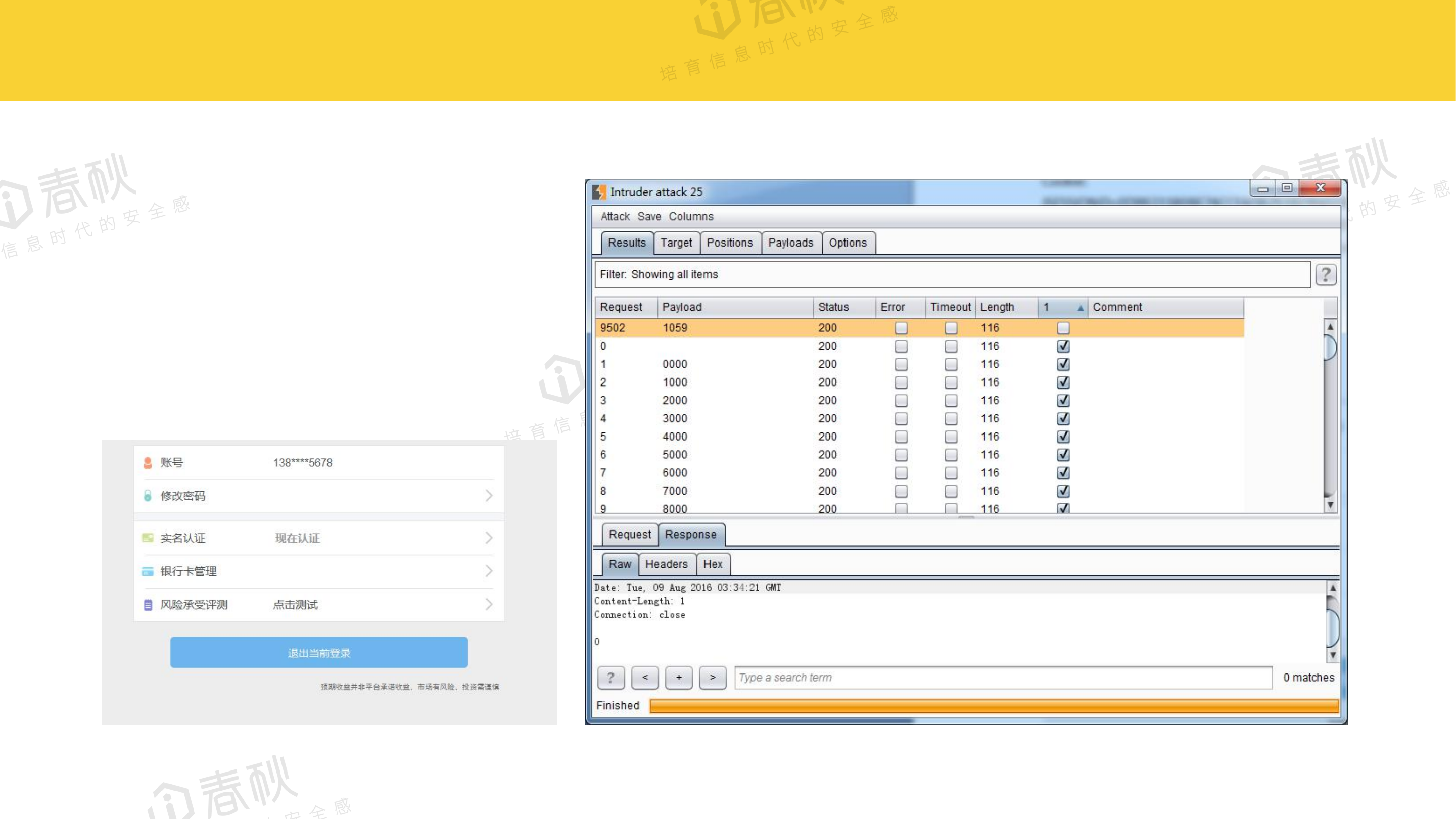Click the plus search options button

(x=678, y=677)
